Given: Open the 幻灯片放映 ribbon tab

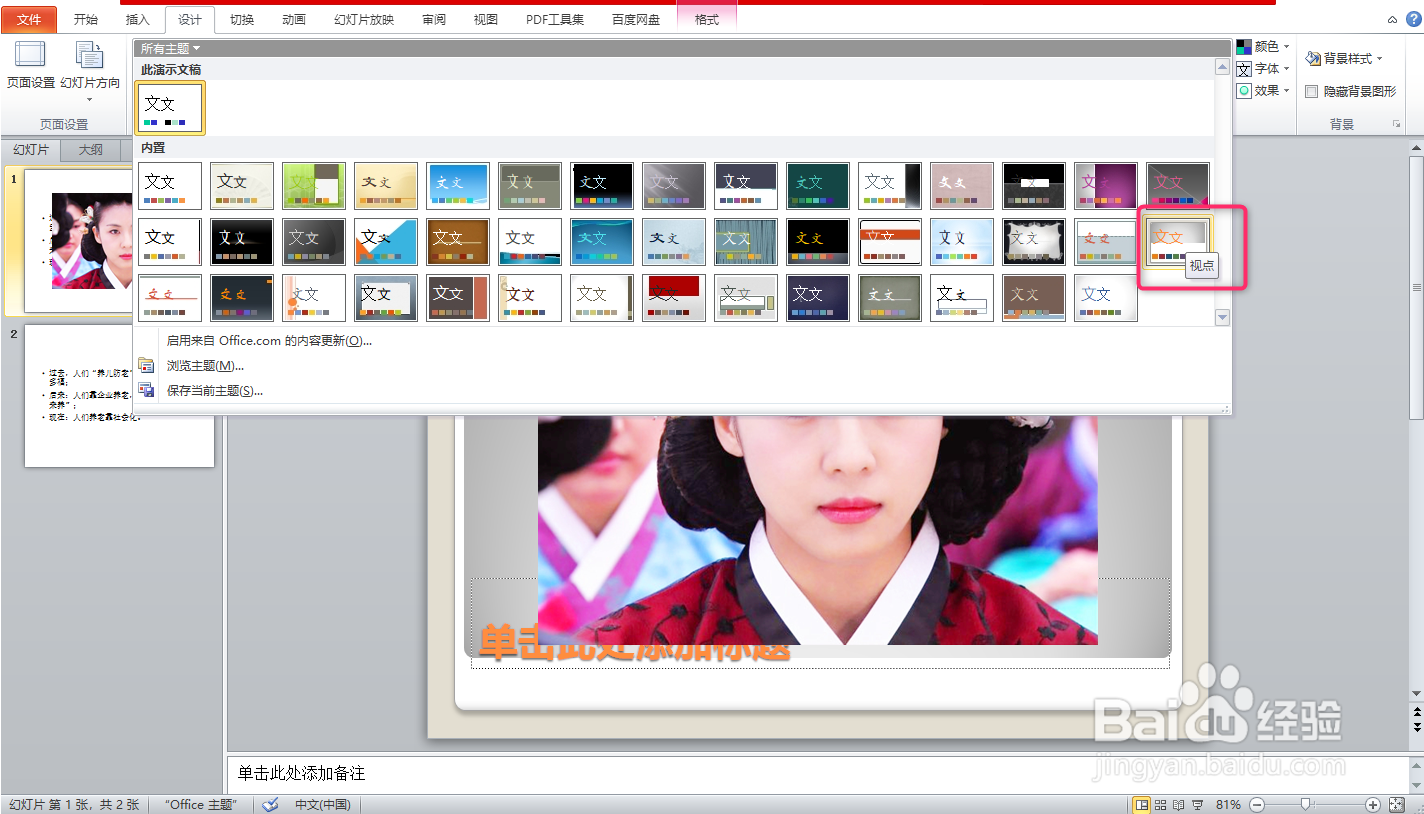Looking at the screenshot, I should pos(364,19).
